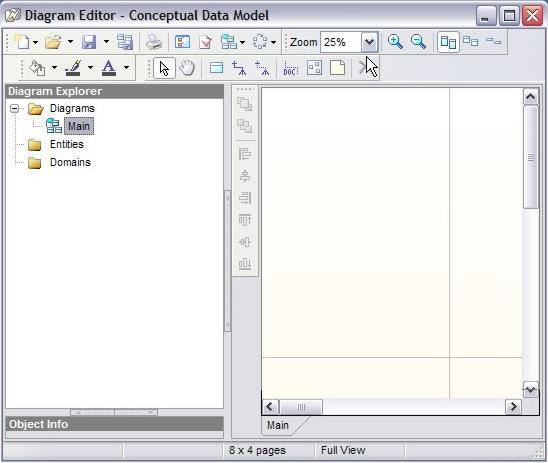The width and height of the screenshot is (548, 463).
Task: Click the "8 x 4 pages" status text
Action: pyautogui.click(x=257, y=450)
